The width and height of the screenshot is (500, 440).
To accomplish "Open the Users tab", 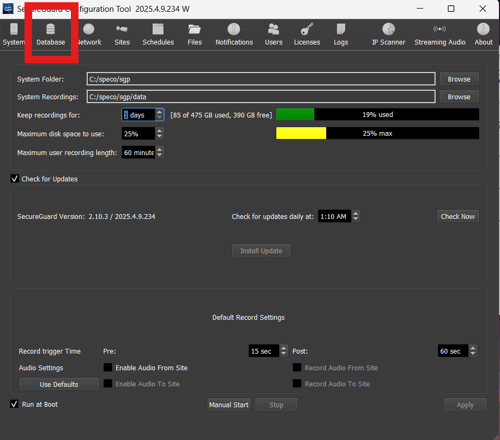I will [274, 34].
